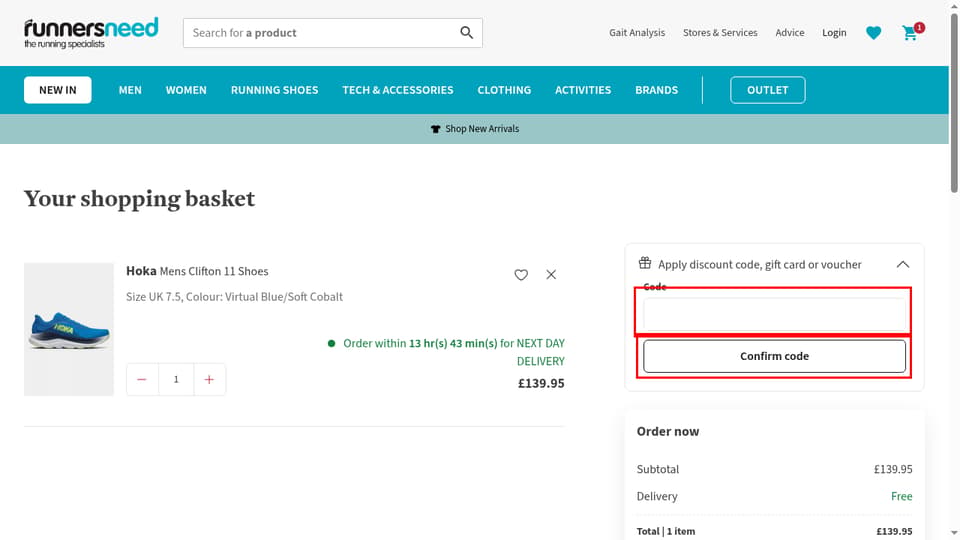Viewport: 960px width, 540px height.
Task: Click the Subtotal £139.95 value
Action: (x=893, y=470)
